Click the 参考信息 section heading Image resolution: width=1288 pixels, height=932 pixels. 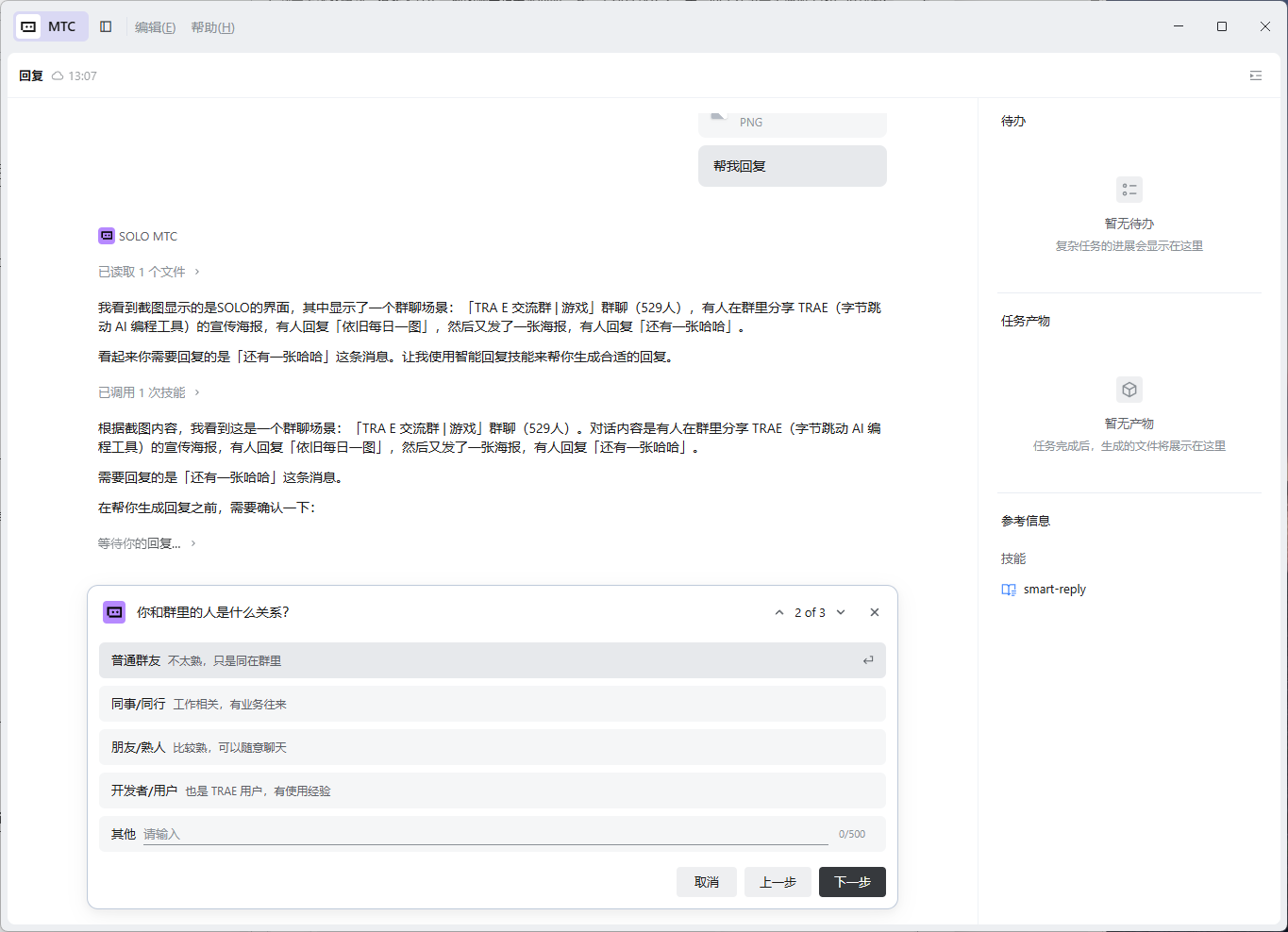[x=1026, y=521]
